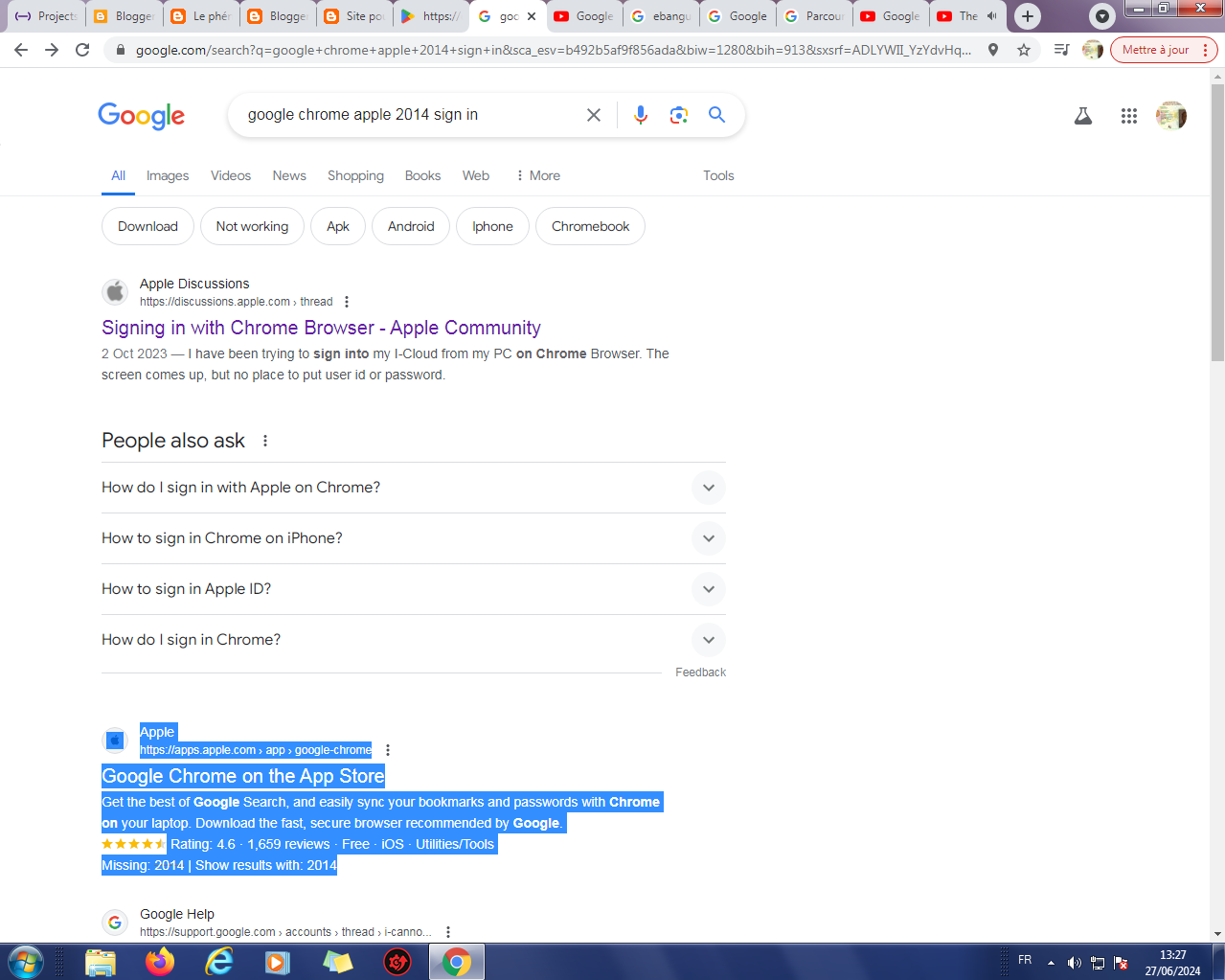This screenshot has height=980, width=1225.
Task: Click the Feedback link
Action: coord(700,672)
